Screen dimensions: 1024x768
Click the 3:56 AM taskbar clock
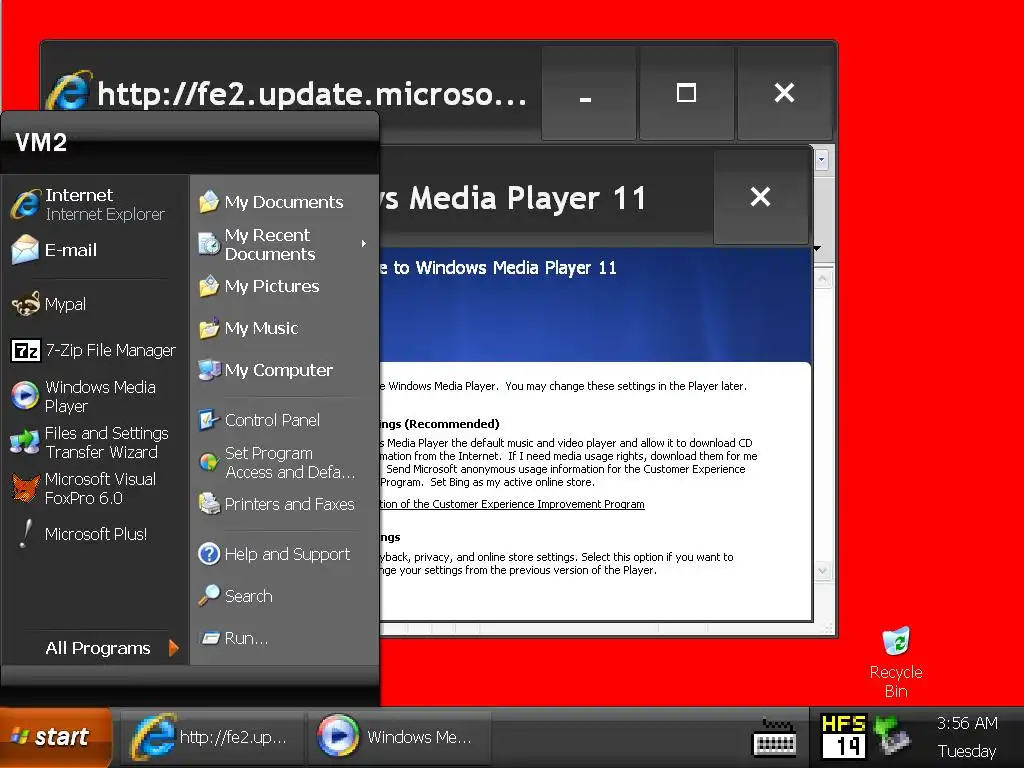(967, 723)
